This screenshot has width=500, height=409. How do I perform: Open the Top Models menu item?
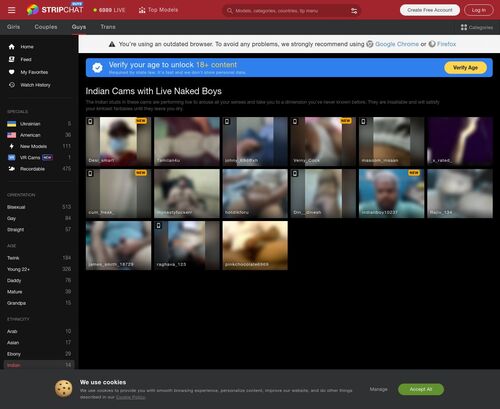tap(158, 10)
